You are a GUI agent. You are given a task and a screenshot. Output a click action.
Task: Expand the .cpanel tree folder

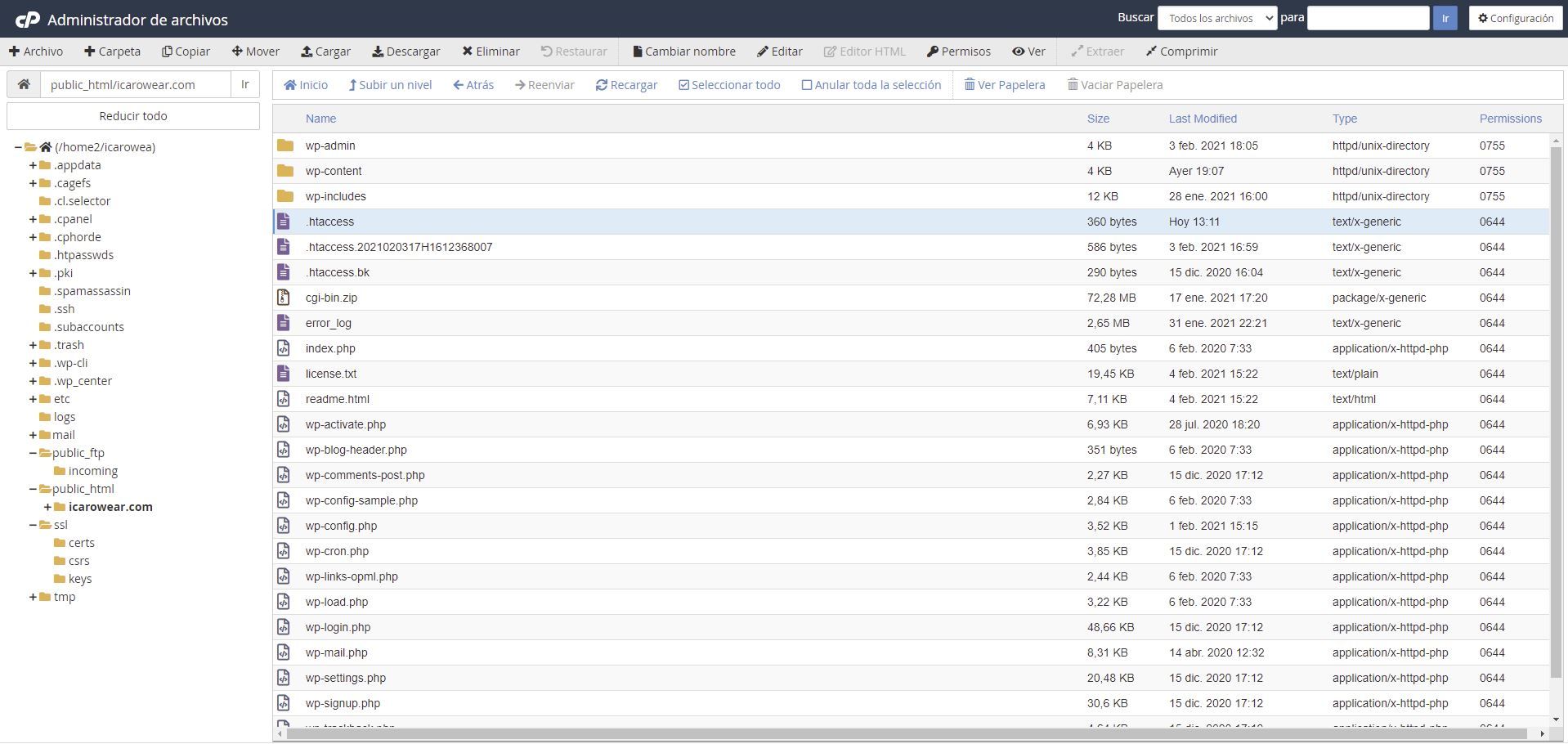(x=33, y=219)
